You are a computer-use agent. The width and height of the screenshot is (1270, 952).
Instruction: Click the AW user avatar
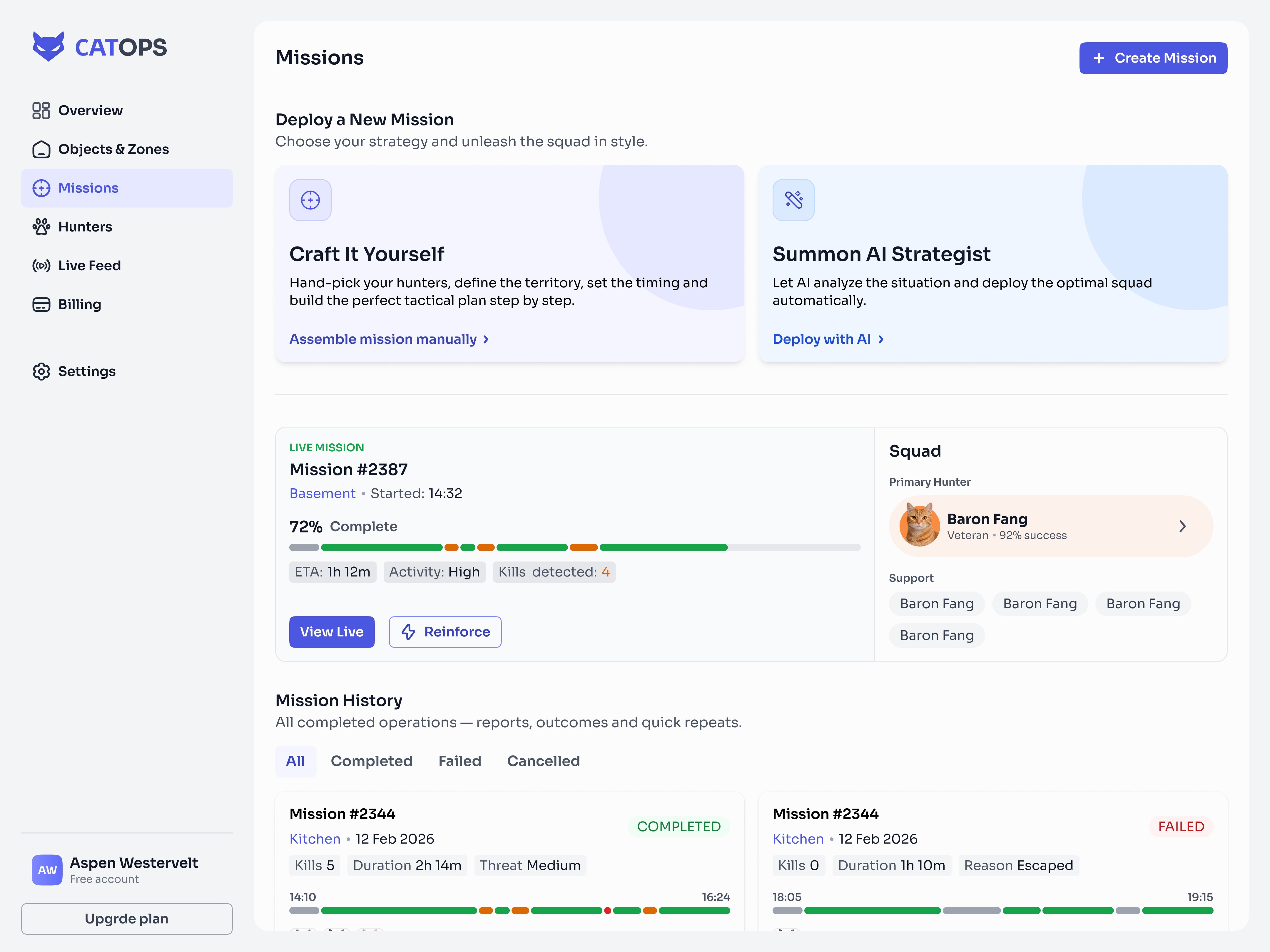[47, 870]
